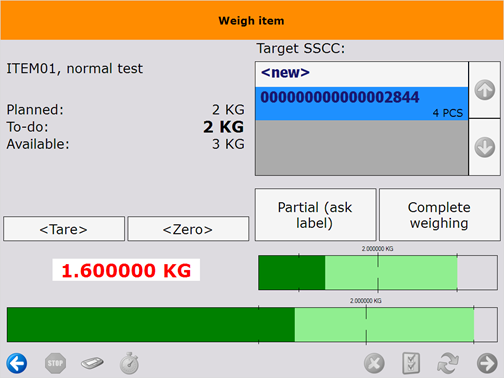Click the Weigh item title bar
Screen dimensions: 504x378
(x=252, y=20)
